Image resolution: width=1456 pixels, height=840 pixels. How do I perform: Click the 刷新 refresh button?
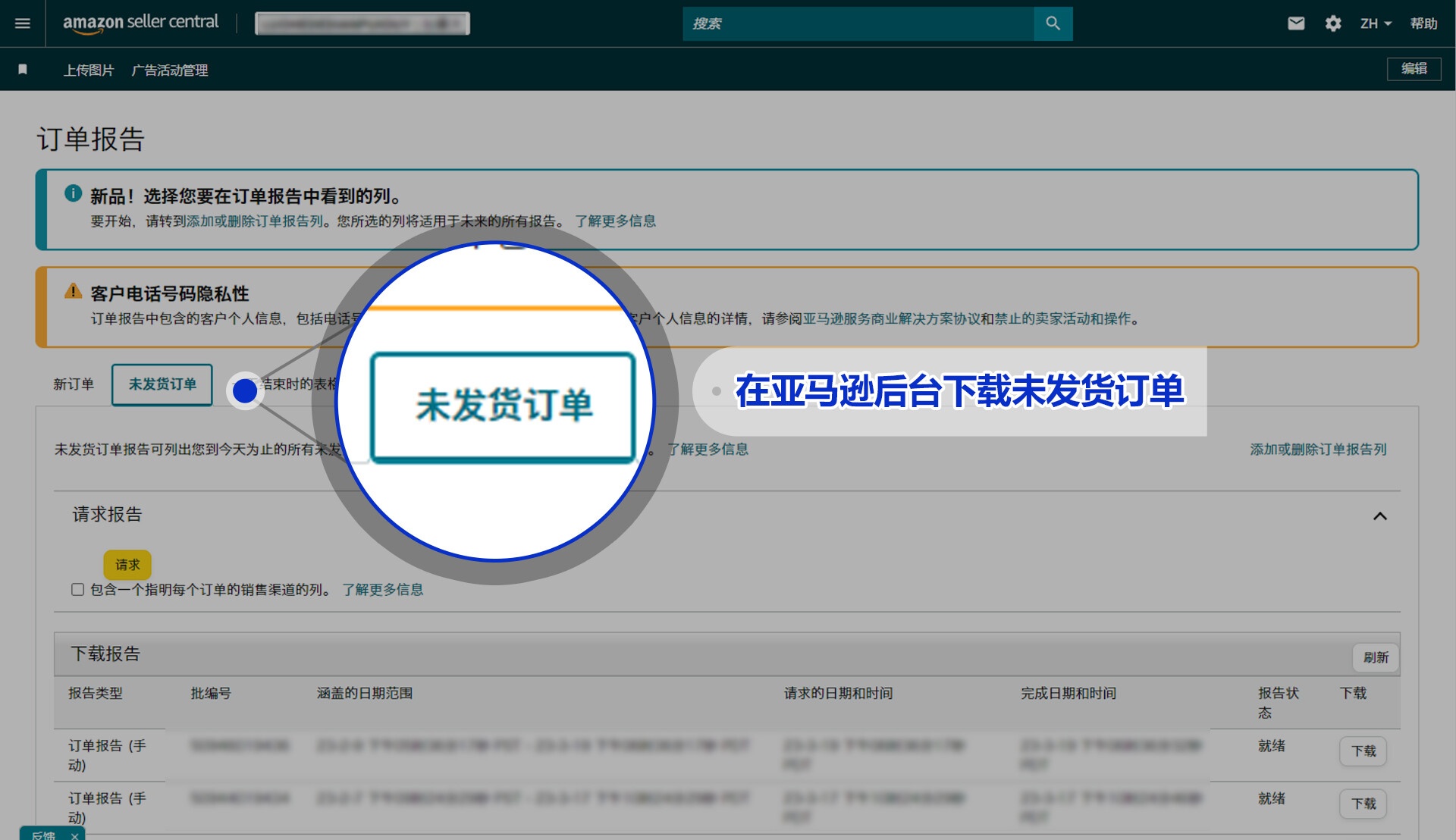(x=1376, y=657)
